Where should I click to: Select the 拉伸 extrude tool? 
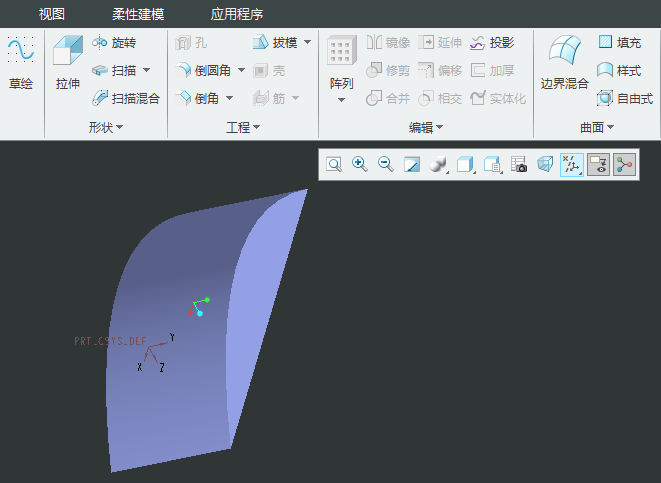67,63
